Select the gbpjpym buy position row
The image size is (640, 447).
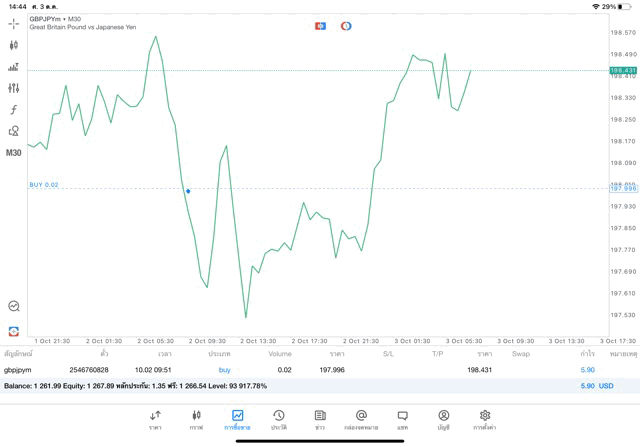(300, 370)
